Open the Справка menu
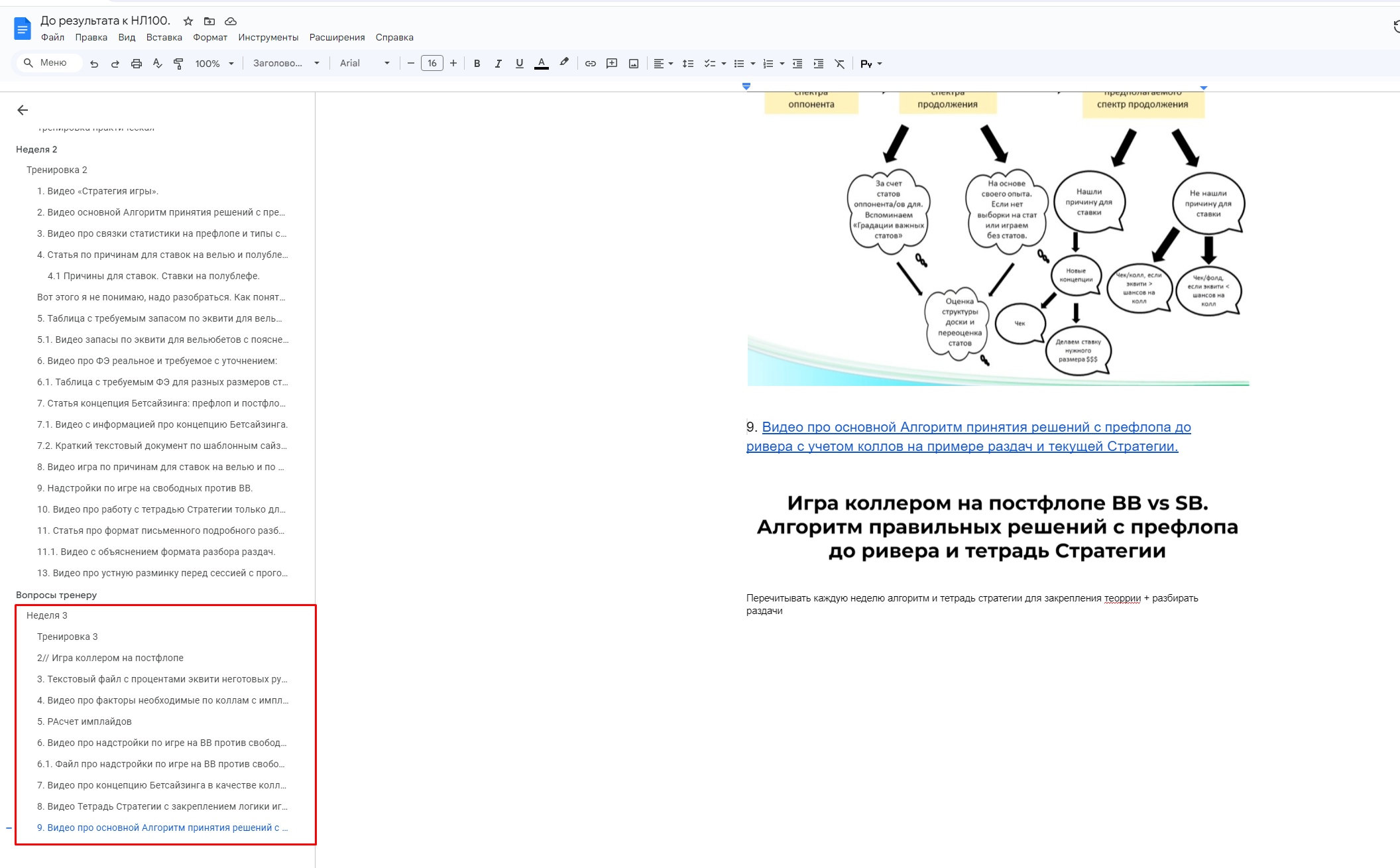Viewport: 1400px width, 868px height. 394,37
